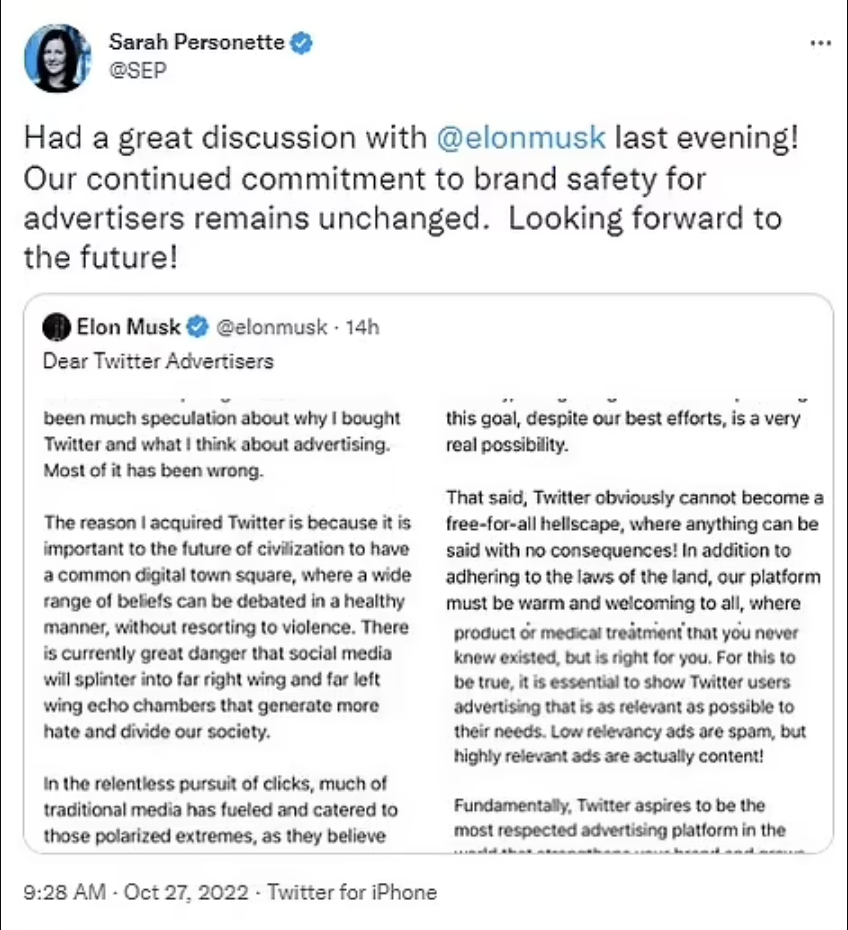The width and height of the screenshot is (848, 930).
Task: Click Elon Musk's small avatar in quoted tweet
Action: tap(56, 327)
